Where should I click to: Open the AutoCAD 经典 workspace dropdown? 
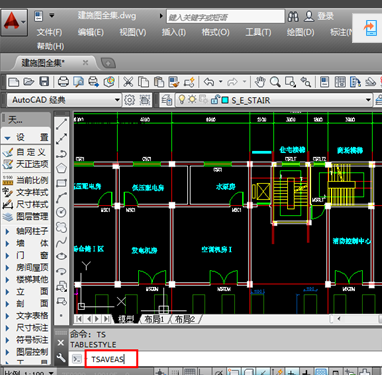click(64, 100)
